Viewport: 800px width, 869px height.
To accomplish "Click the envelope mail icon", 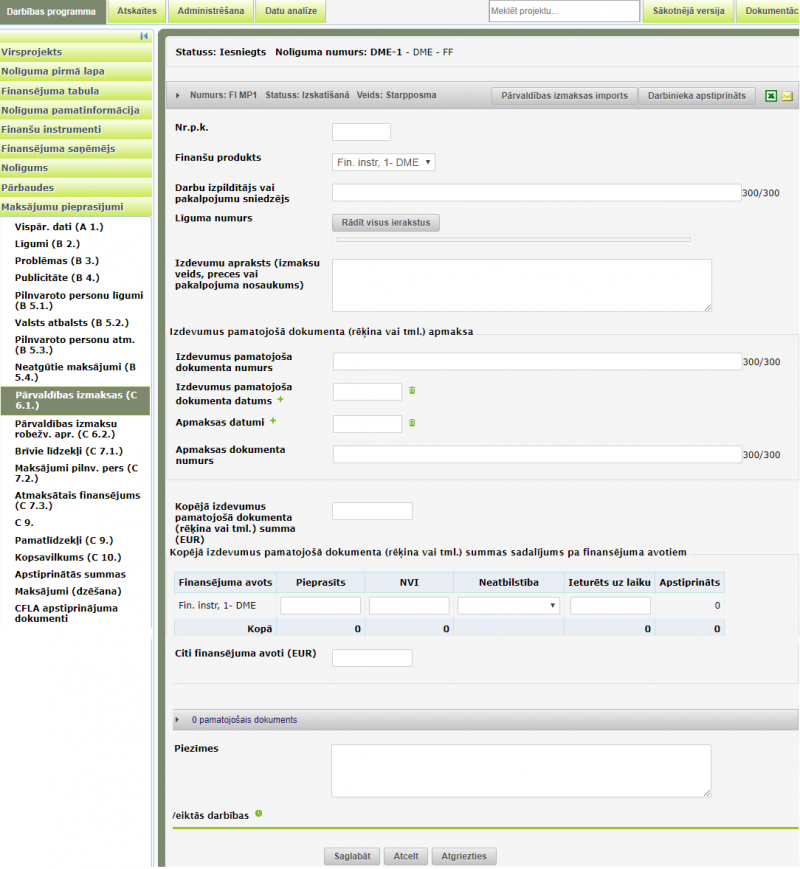I will pyautogui.click(x=787, y=96).
